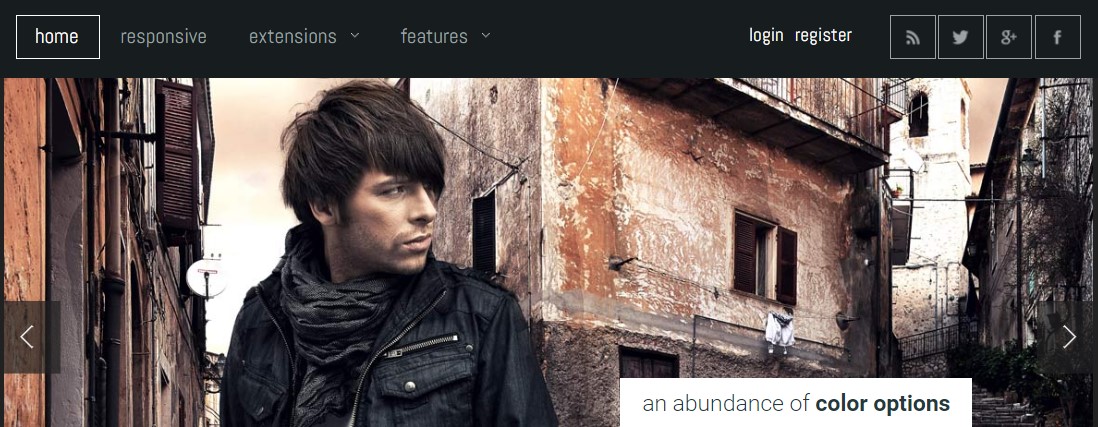This screenshot has height=427, width=1098.
Task: Expand the features menu chevron
Action: pyautogui.click(x=486, y=35)
